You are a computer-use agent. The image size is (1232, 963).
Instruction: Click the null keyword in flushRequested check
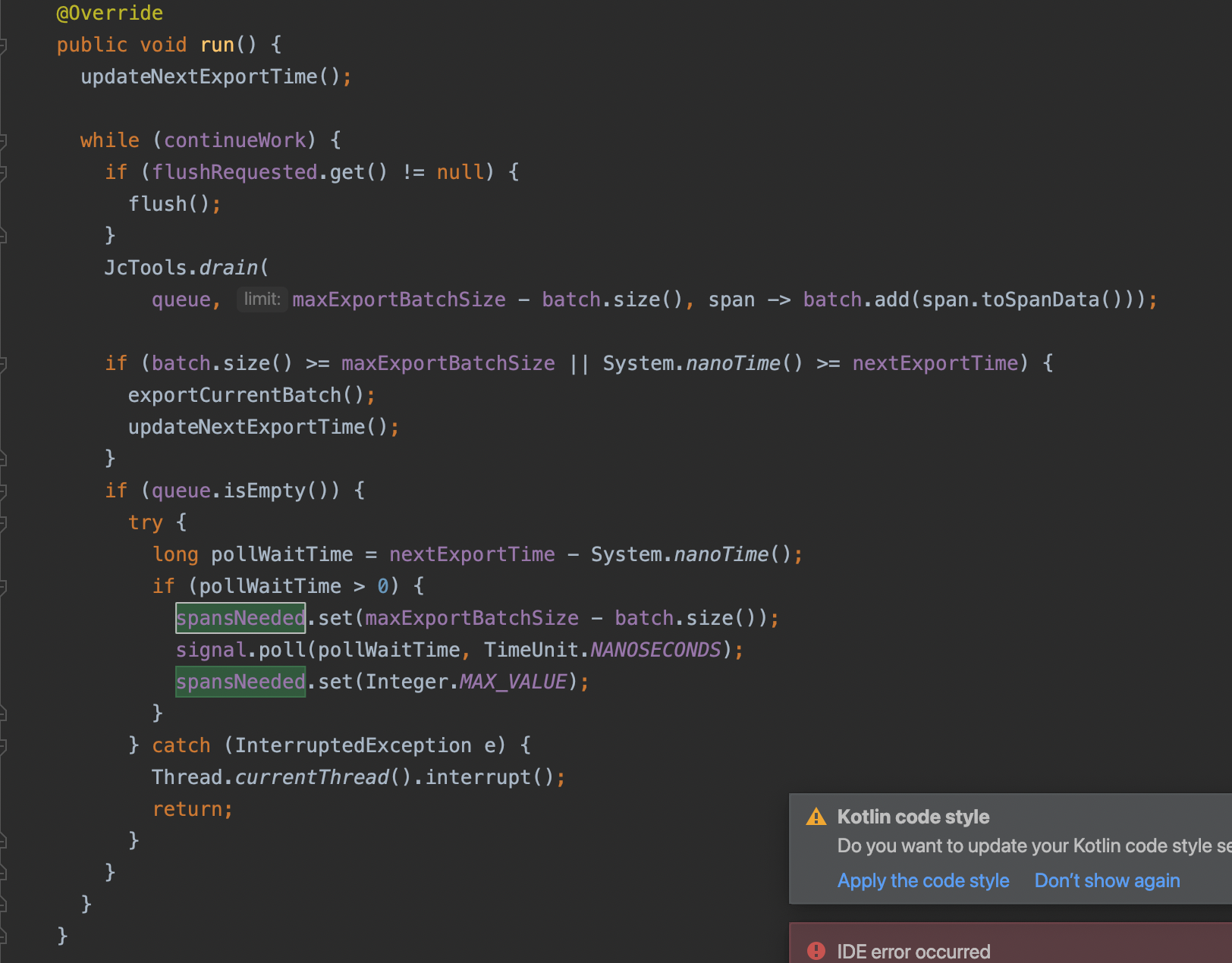click(460, 172)
